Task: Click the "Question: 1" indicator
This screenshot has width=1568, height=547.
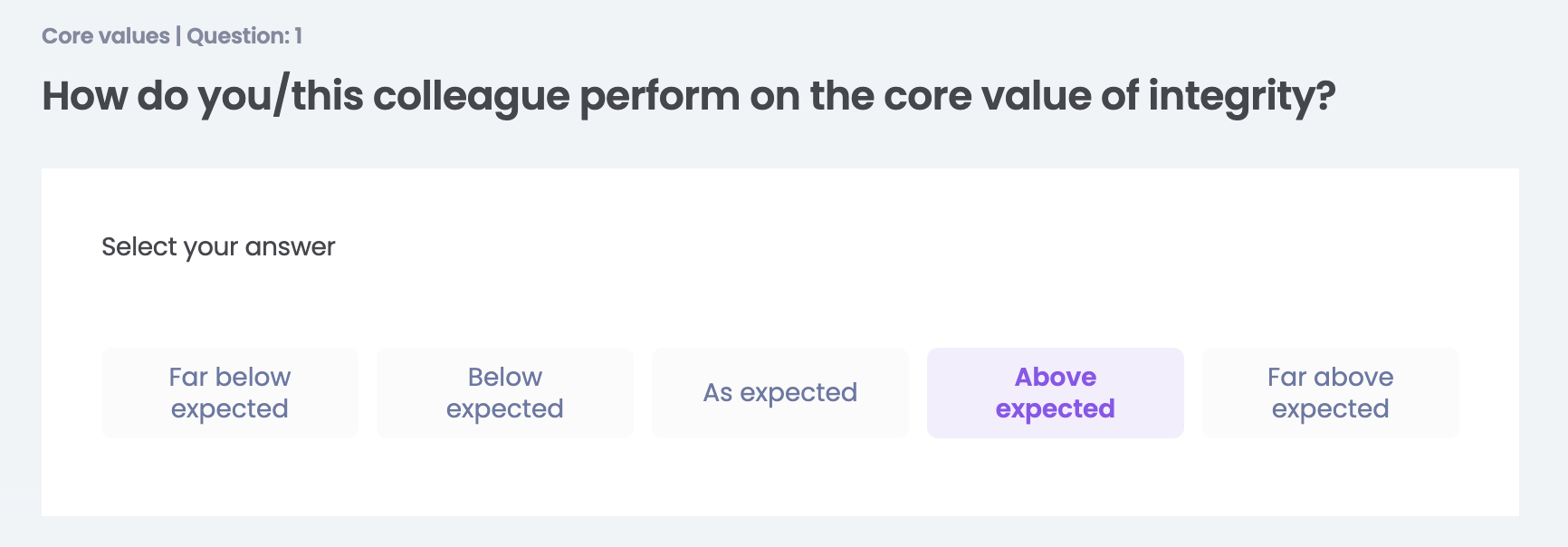Action: (x=244, y=36)
